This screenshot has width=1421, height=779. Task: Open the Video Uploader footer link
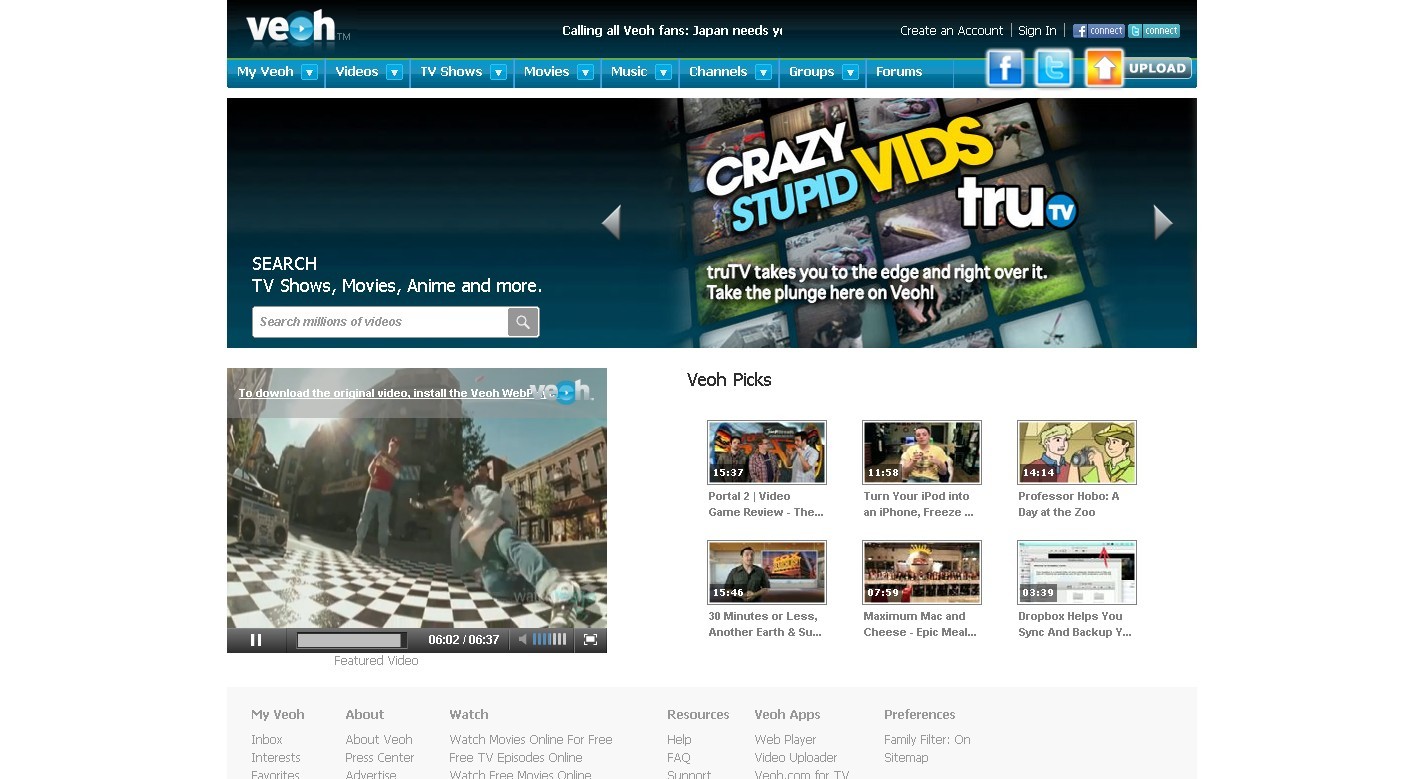coord(796,758)
